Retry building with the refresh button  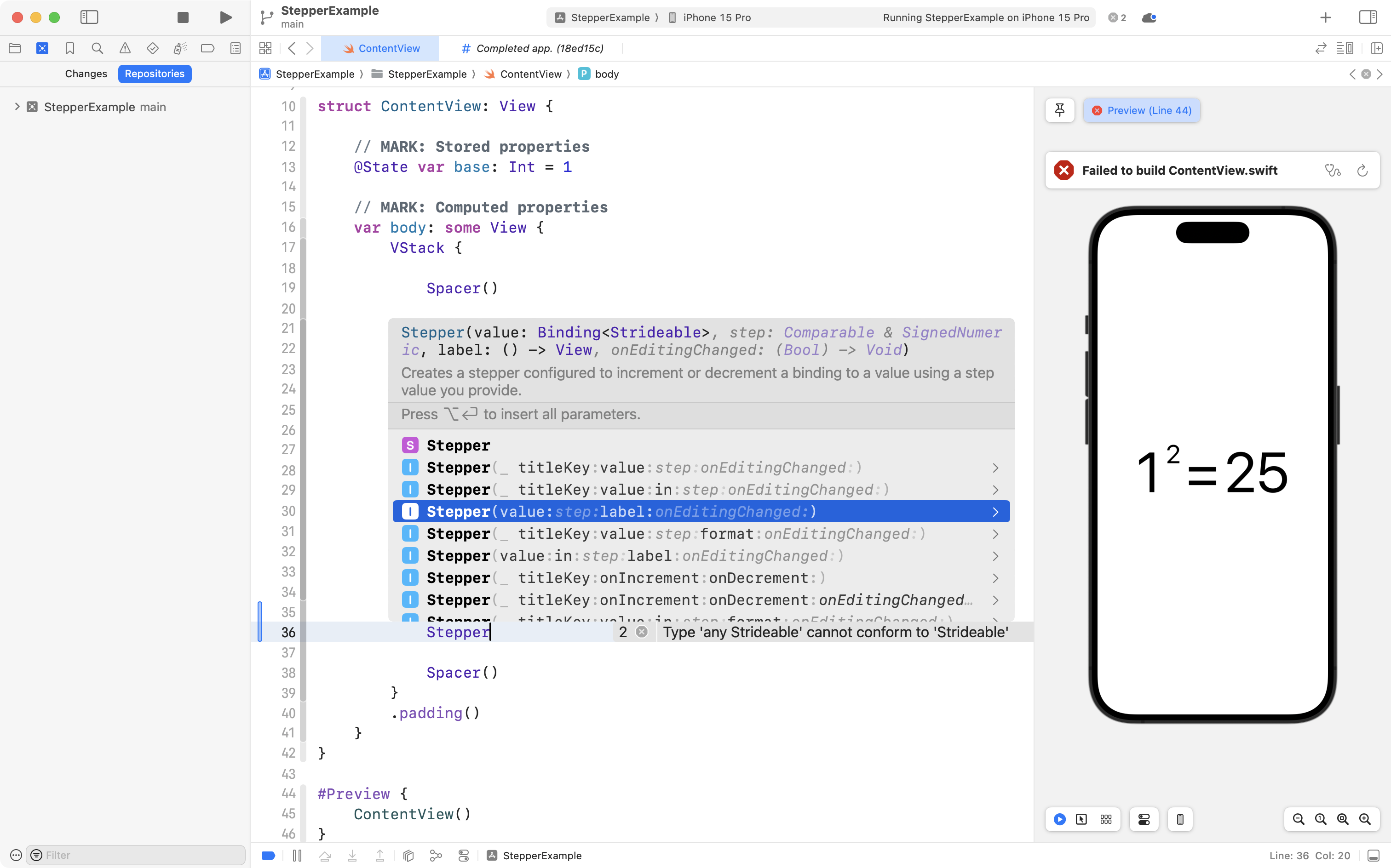click(x=1362, y=171)
